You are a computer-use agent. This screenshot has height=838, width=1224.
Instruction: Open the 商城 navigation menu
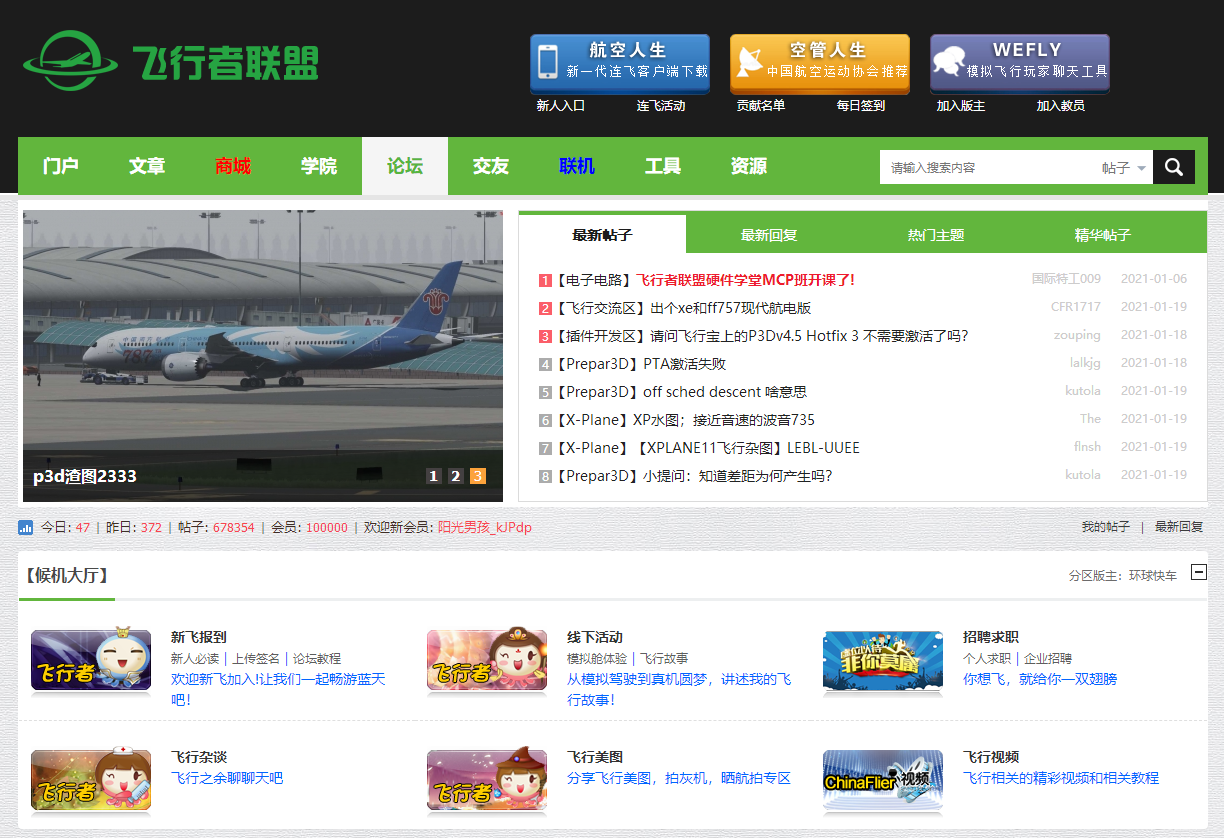232,166
